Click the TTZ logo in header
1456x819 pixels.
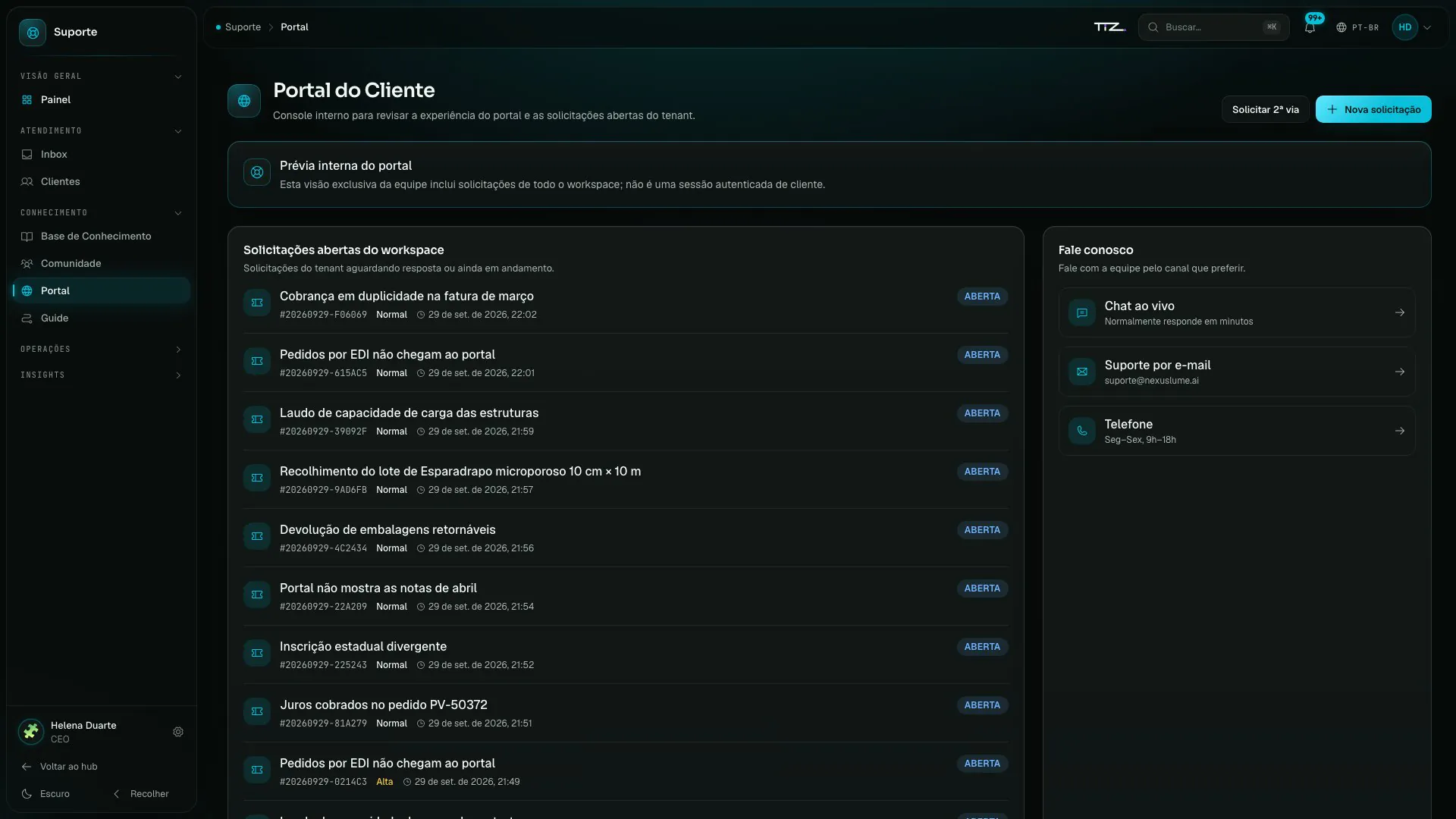click(x=1109, y=27)
